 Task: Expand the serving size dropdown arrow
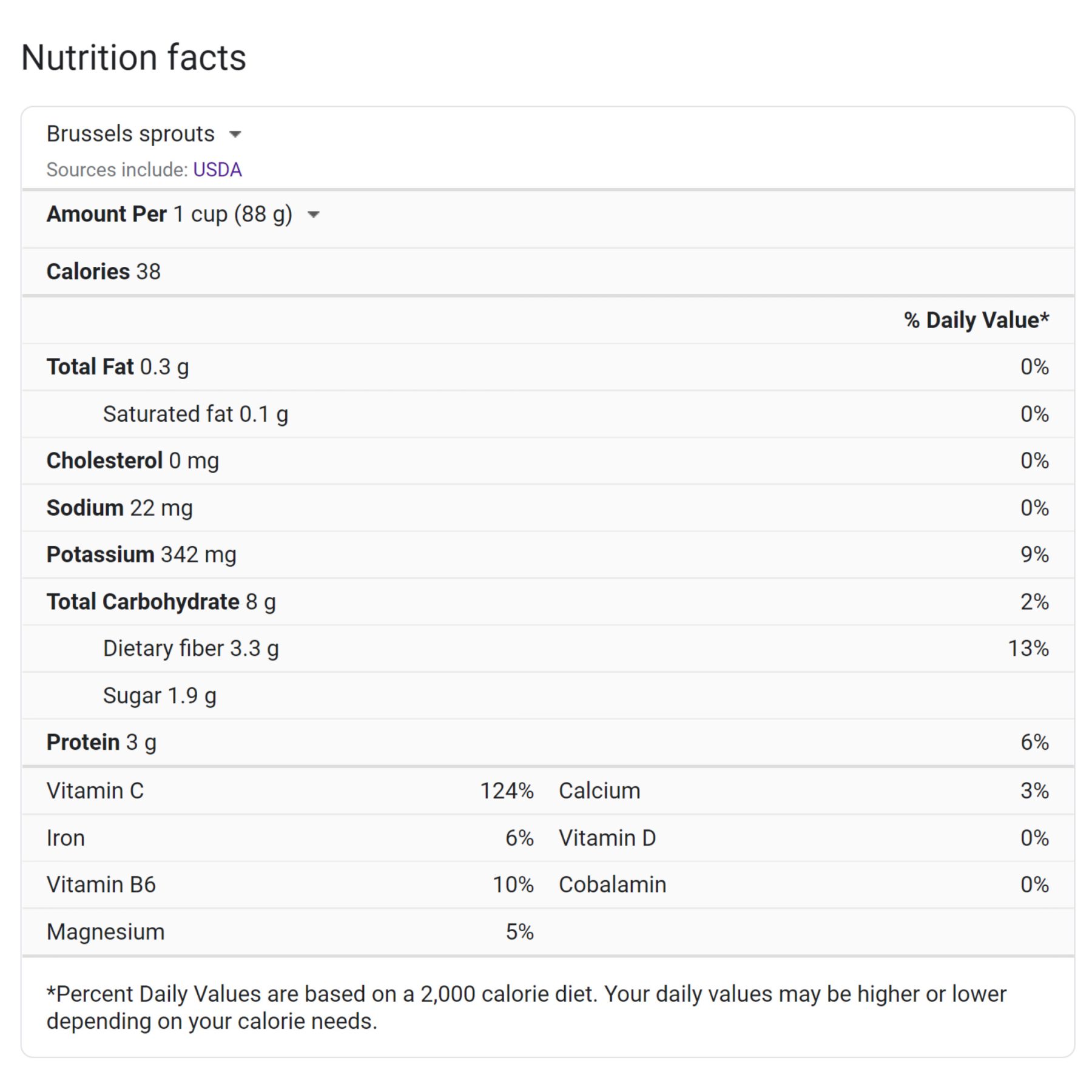pyautogui.click(x=314, y=214)
